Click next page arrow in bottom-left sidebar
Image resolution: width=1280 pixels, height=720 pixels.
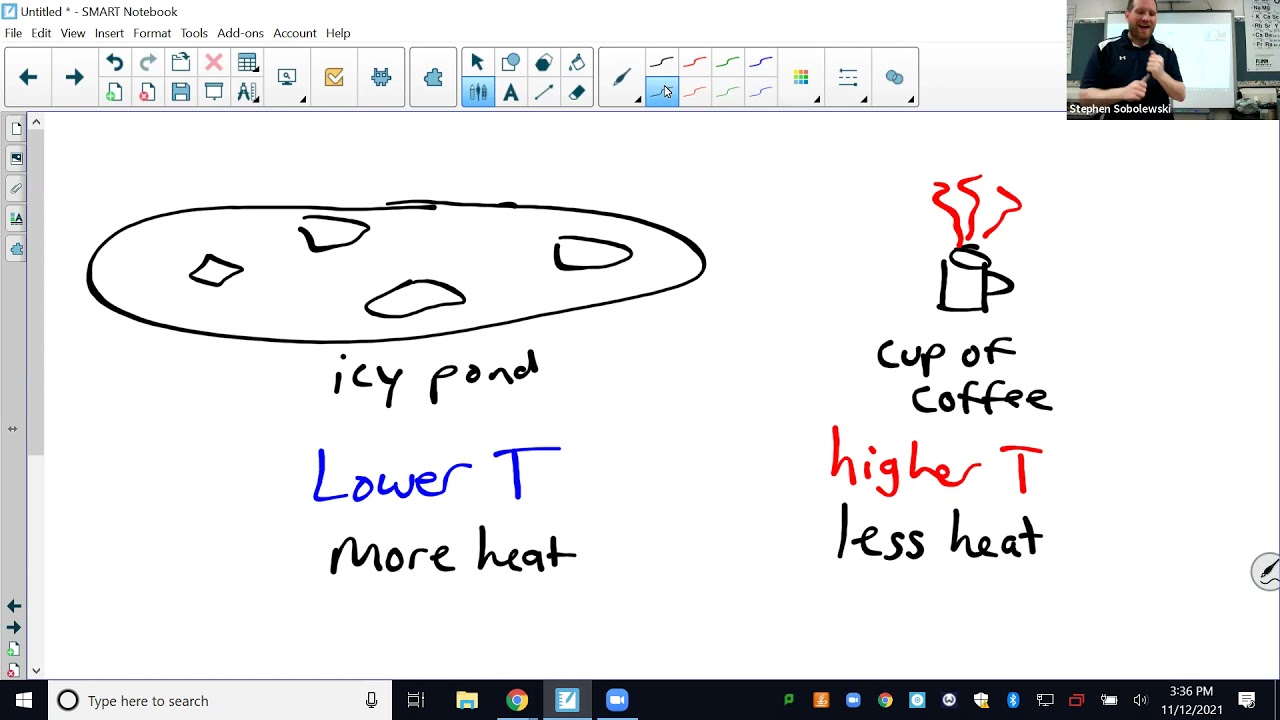click(14, 627)
